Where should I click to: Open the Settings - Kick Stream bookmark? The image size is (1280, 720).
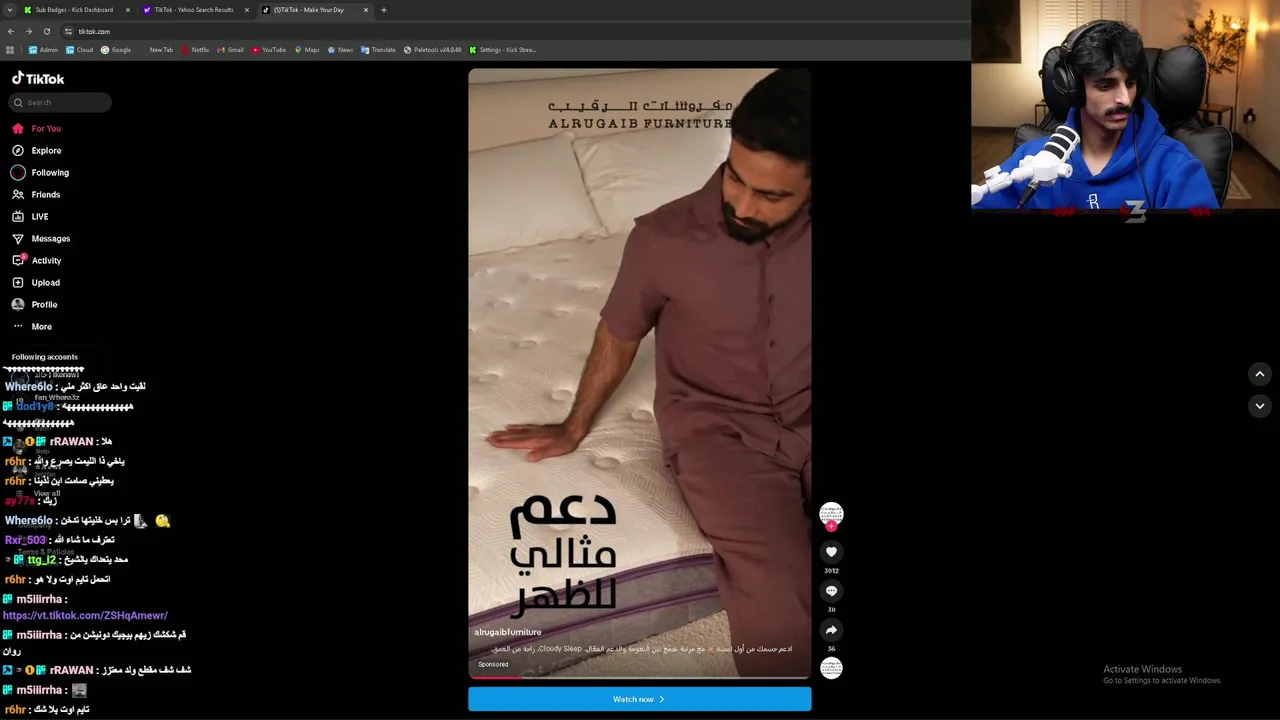pos(503,50)
